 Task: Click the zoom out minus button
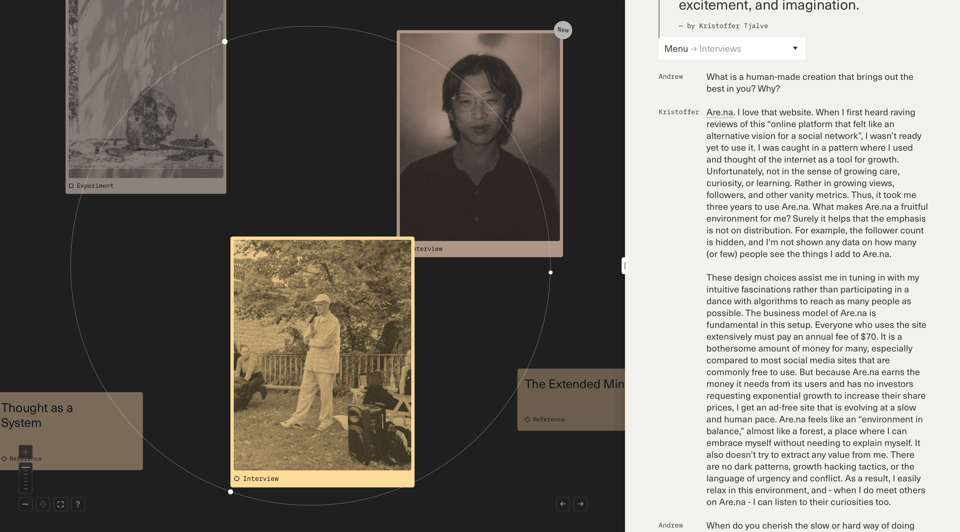point(25,504)
